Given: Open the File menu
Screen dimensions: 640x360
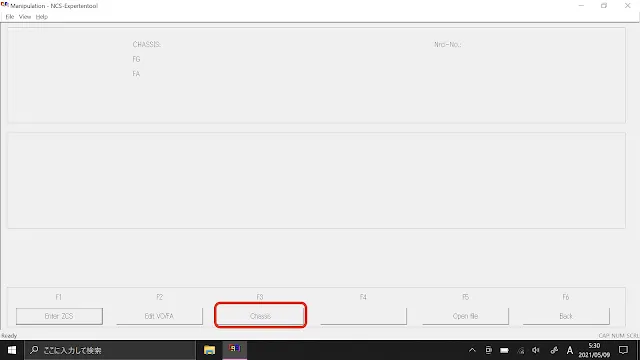Looking at the screenshot, I should click(10, 17).
